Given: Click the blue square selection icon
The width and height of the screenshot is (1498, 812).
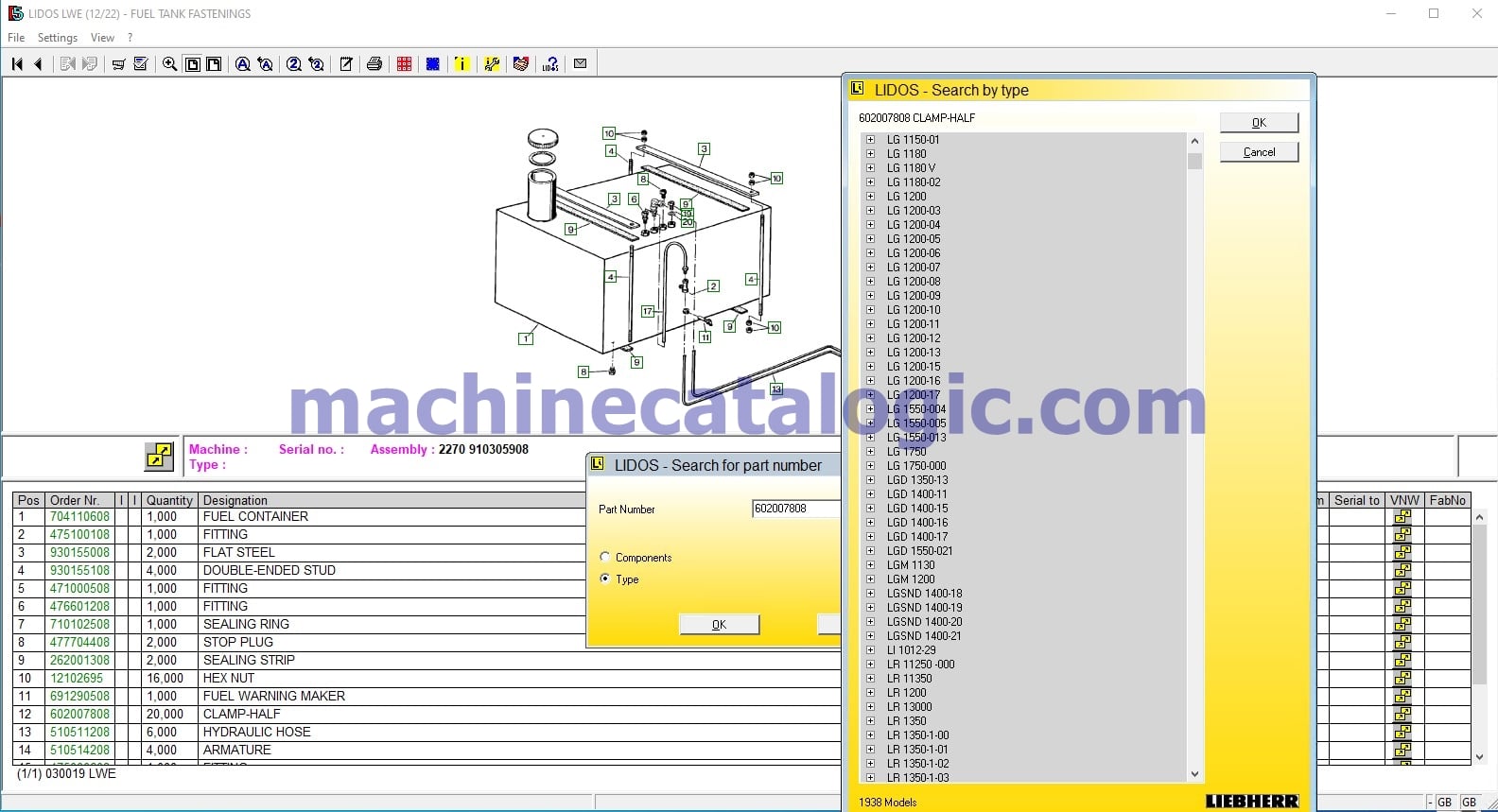Looking at the screenshot, I should click(433, 64).
